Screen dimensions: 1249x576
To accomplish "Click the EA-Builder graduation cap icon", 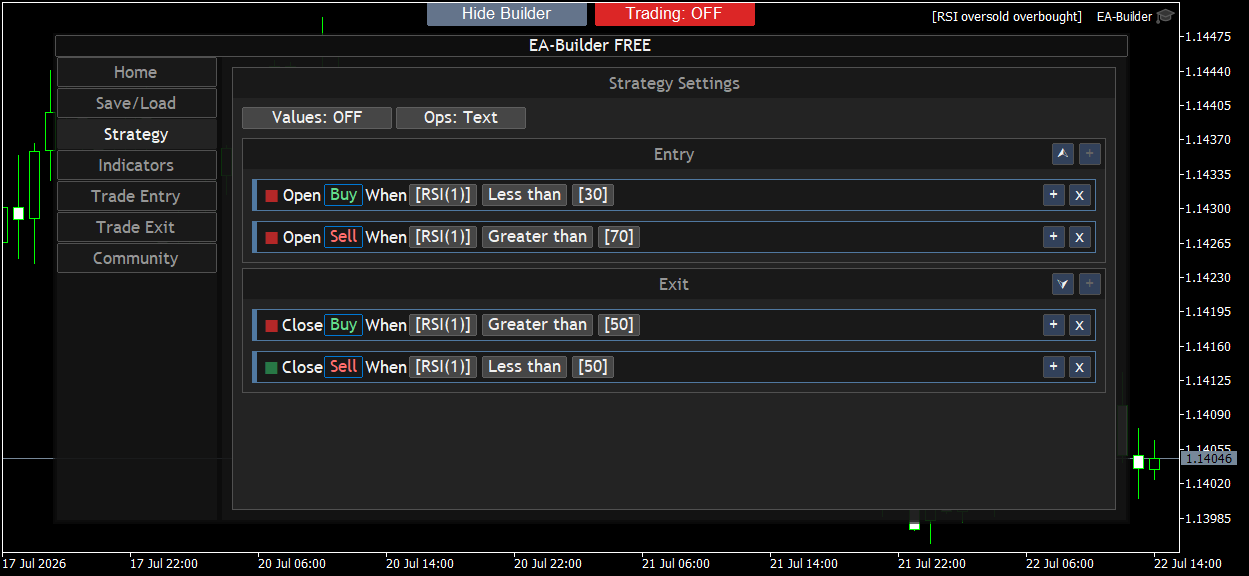I will click(1166, 16).
